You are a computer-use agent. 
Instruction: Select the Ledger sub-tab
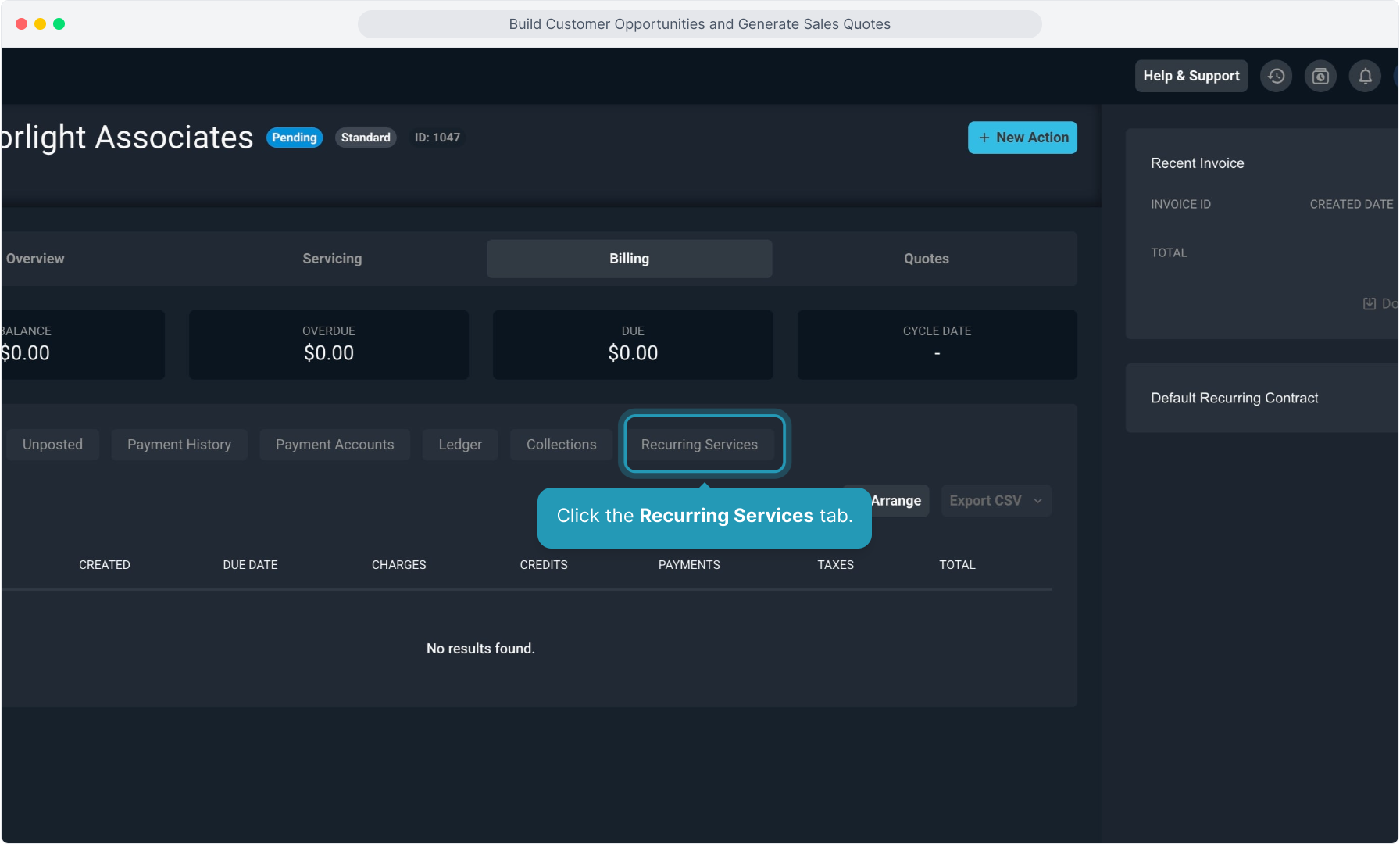[460, 445]
